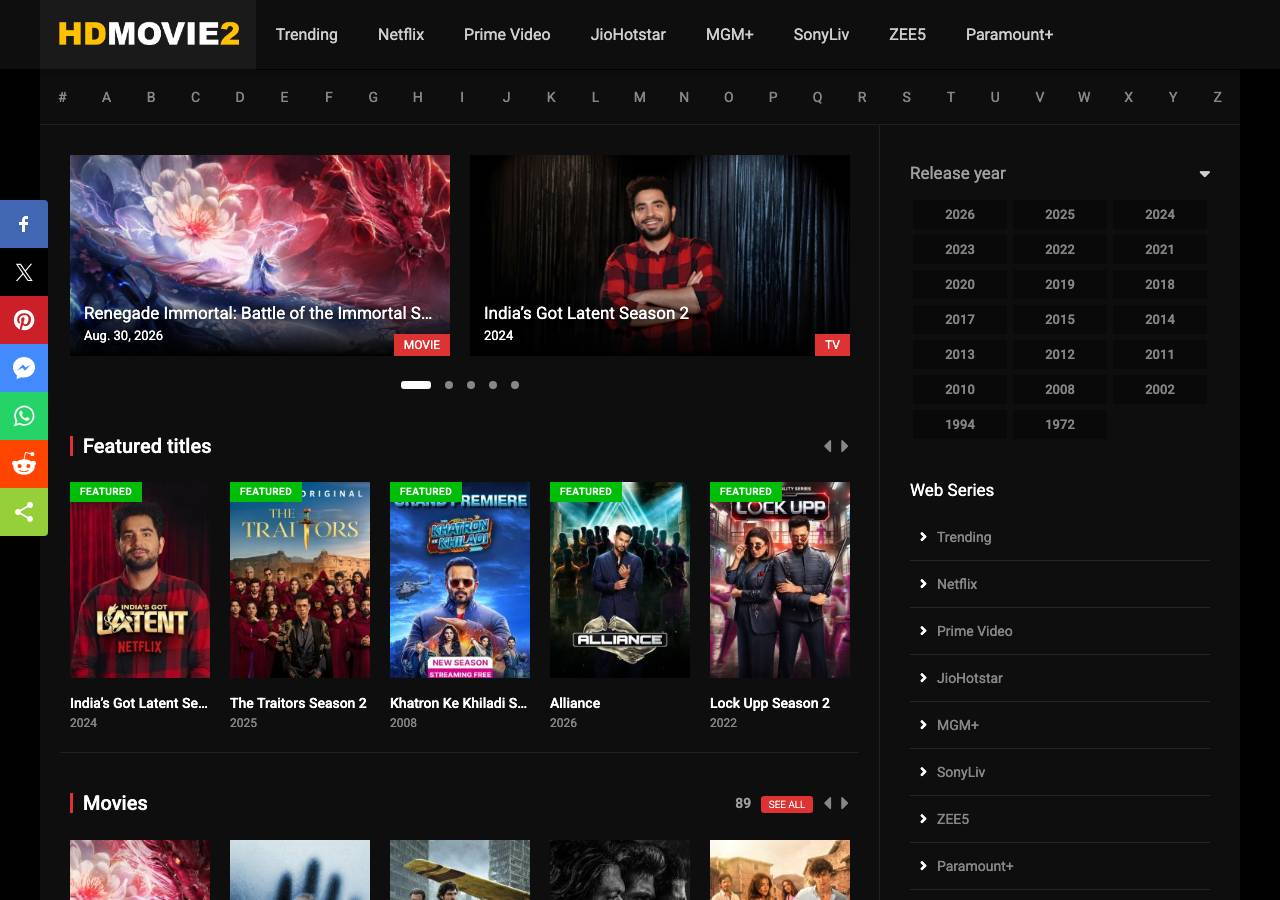Go to previous Movies slide arrow
Image resolution: width=1280 pixels, height=900 pixels.
[x=827, y=803]
